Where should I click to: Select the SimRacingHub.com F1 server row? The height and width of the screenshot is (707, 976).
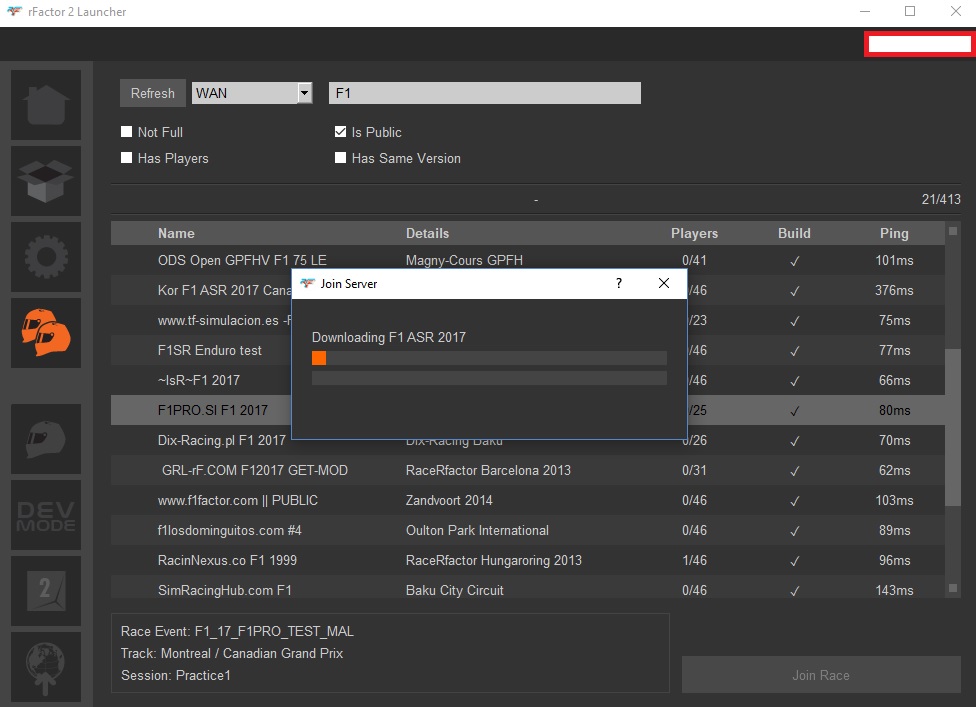point(400,590)
